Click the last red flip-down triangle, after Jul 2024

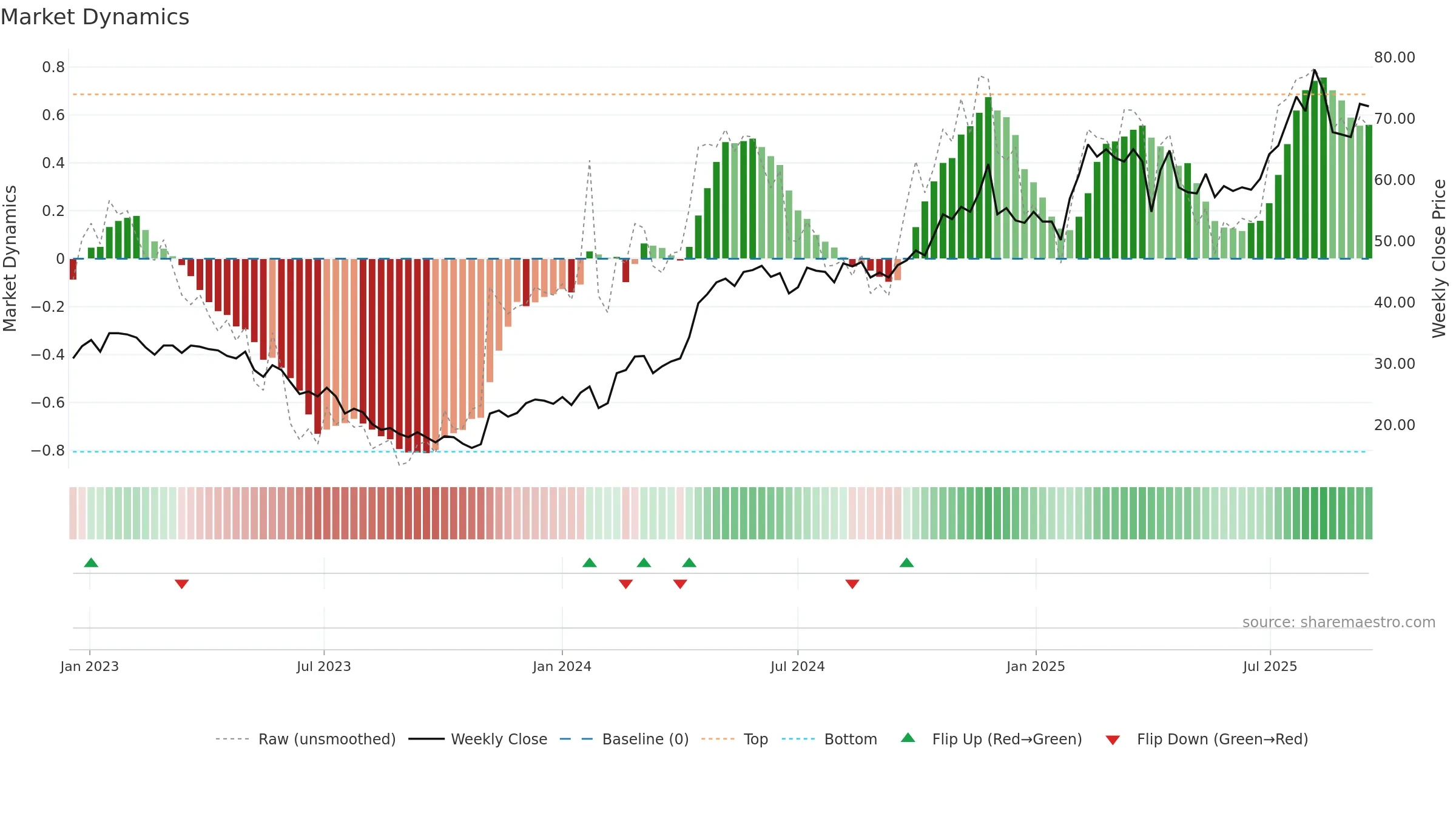(852, 584)
